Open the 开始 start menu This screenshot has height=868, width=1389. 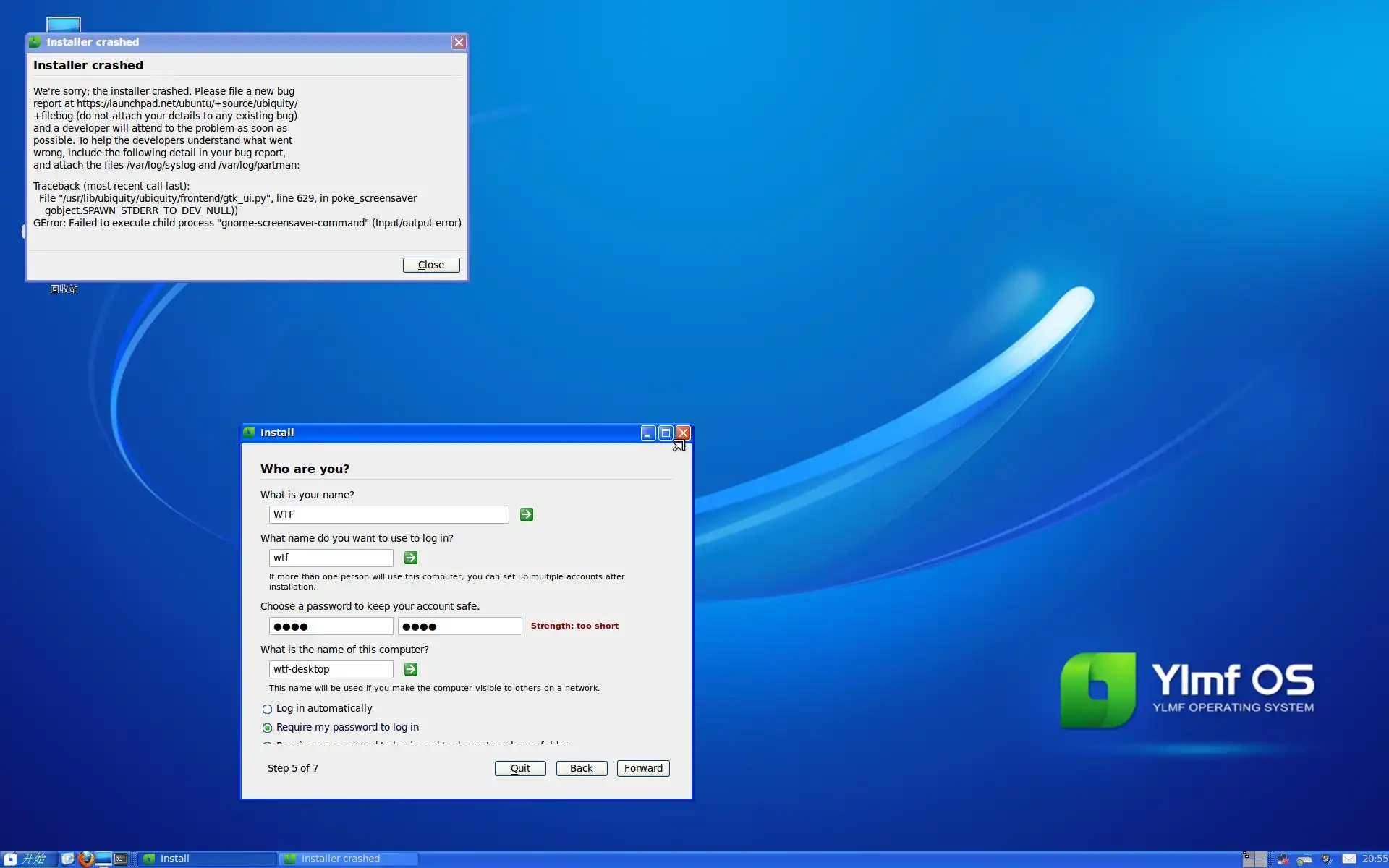(x=27, y=859)
